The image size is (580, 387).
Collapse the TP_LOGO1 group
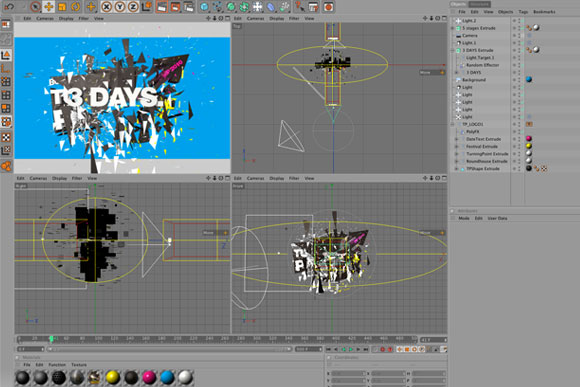(453, 124)
